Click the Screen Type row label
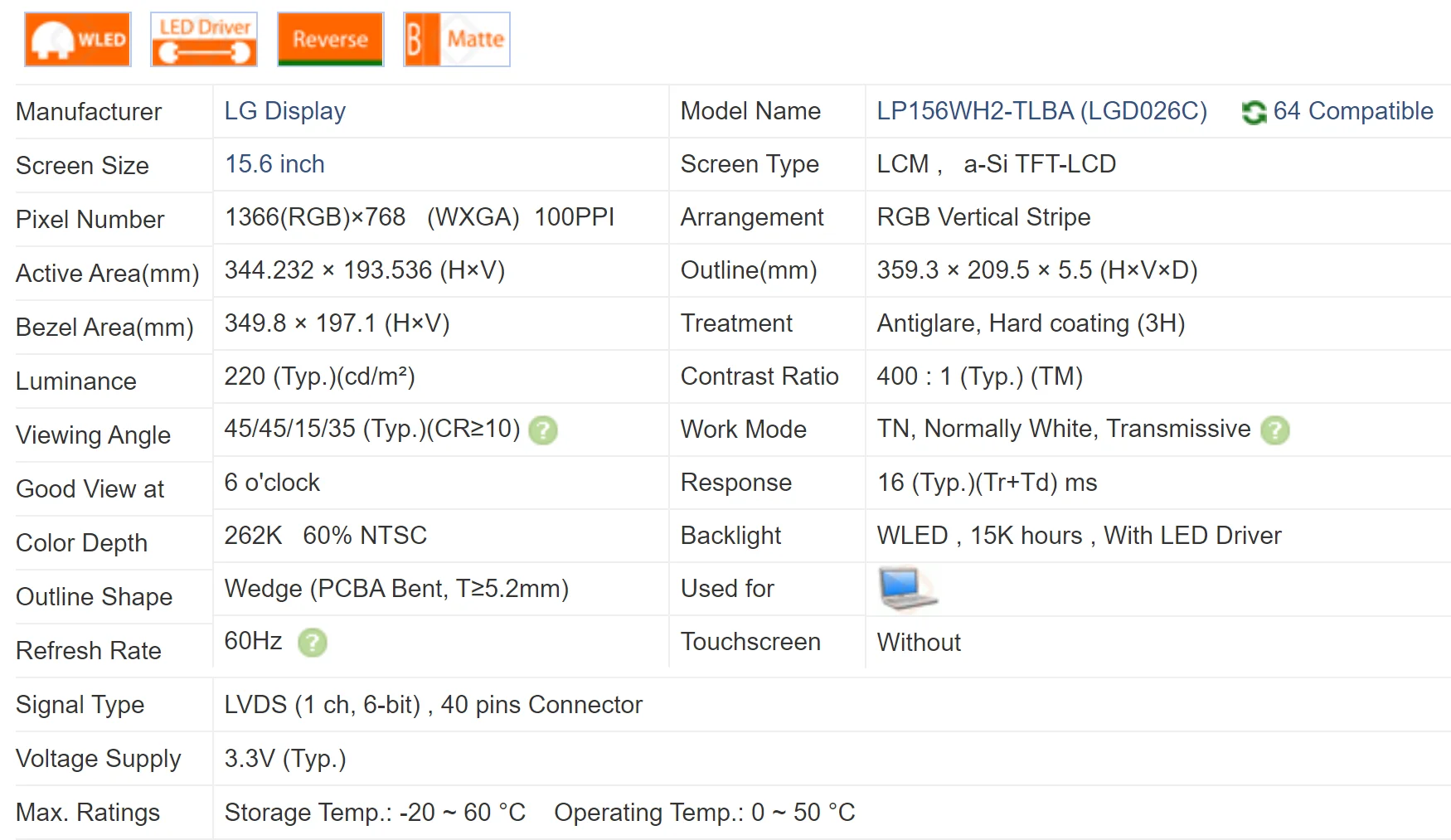 pyautogui.click(x=750, y=163)
